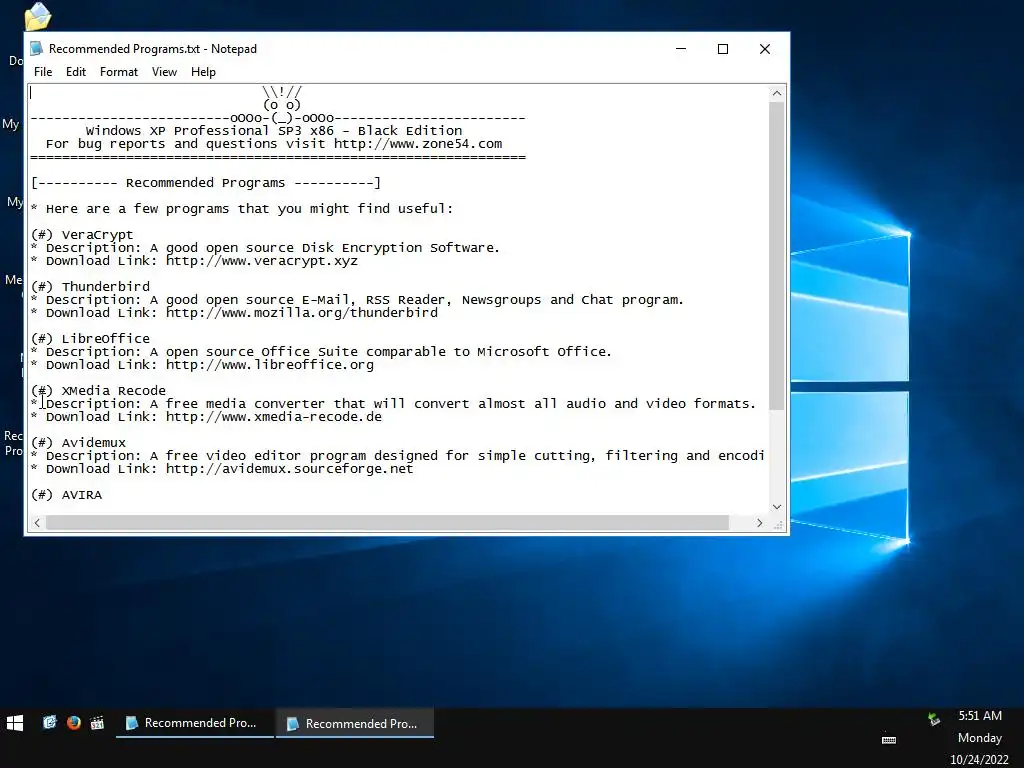The image size is (1024, 768).
Task: Click the Windows XP Professional SP3 title line
Action: click(x=274, y=131)
